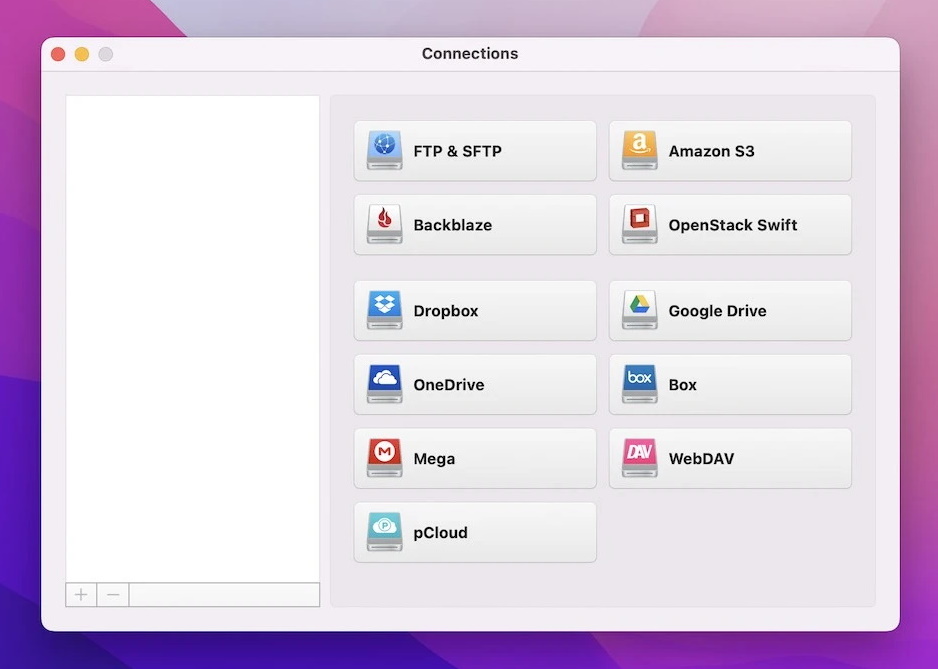Click the Backblaze flame drive icon

[384, 224]
